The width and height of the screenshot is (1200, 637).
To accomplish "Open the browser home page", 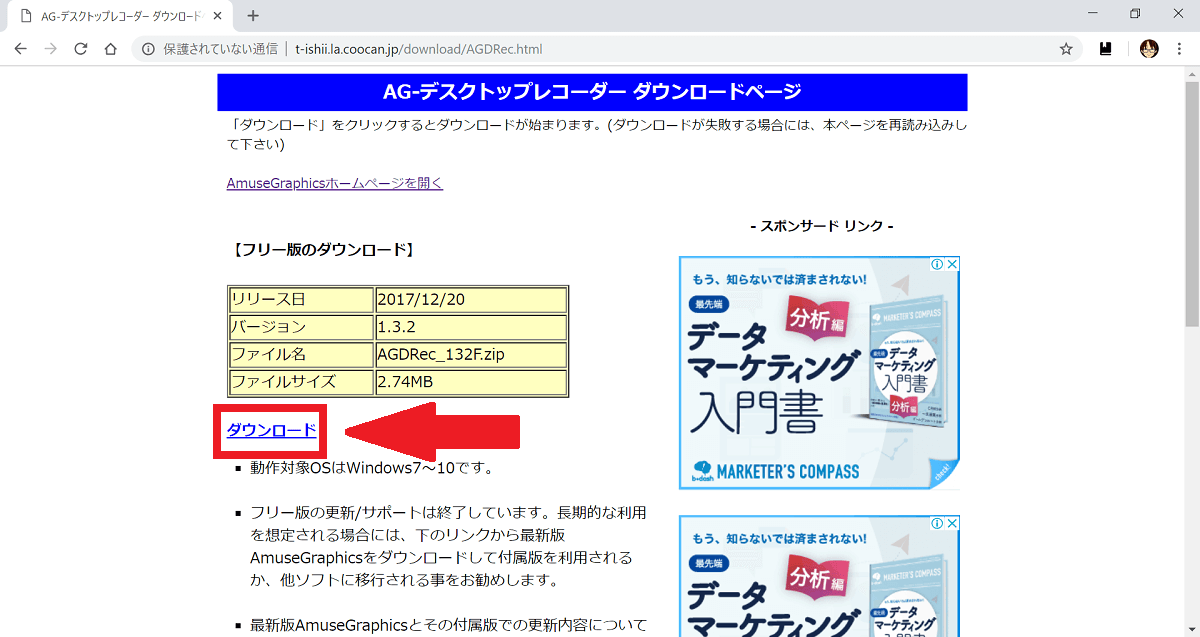I will pyautogui.click(x=111, y=49).
